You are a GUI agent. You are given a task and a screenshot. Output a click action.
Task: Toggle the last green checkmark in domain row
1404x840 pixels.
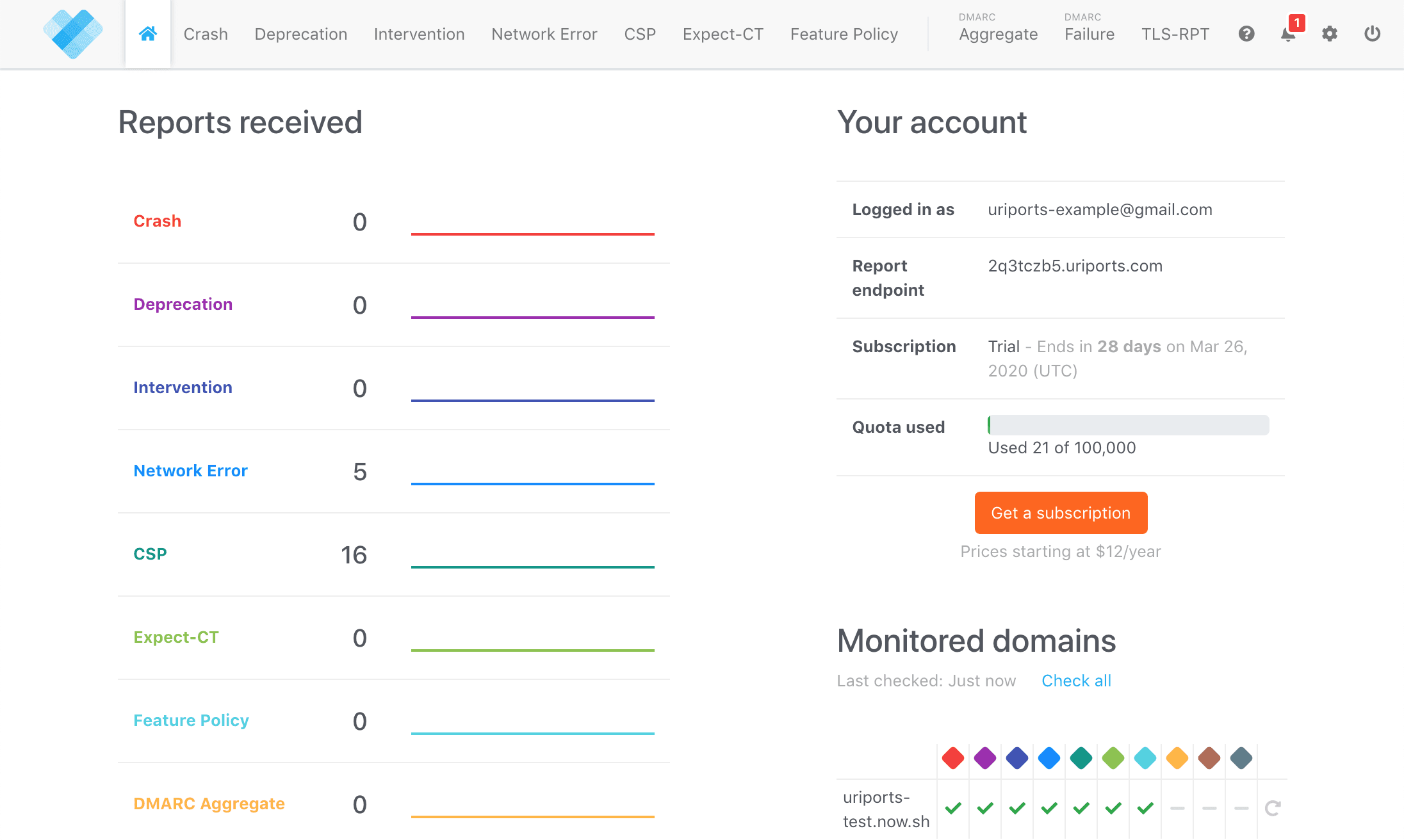click(1145, 808)
